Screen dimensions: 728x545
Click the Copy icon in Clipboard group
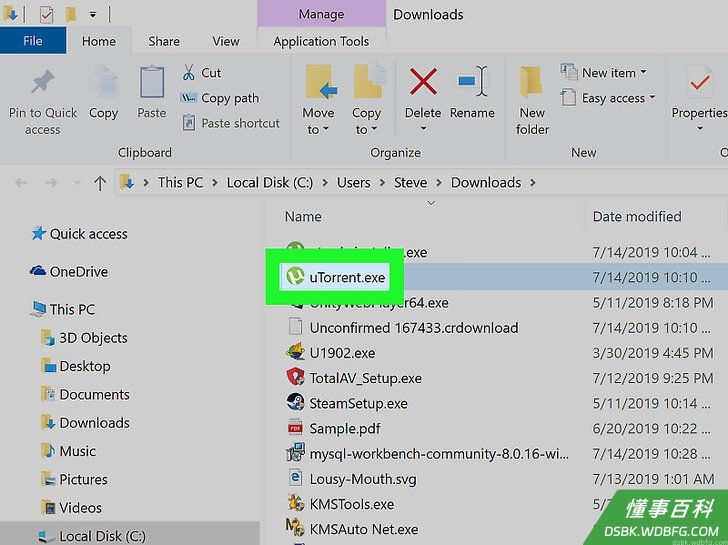point(104,82)
